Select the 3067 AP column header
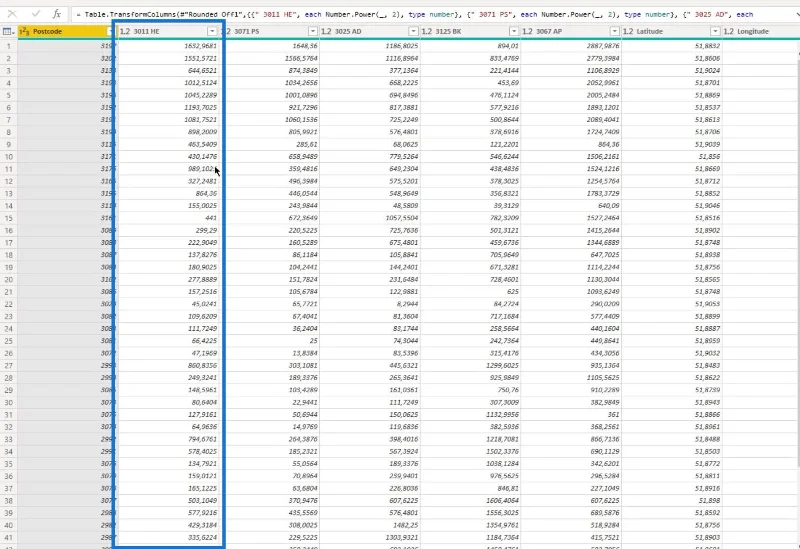Screen dimensions: 800x549 [570, 32]
